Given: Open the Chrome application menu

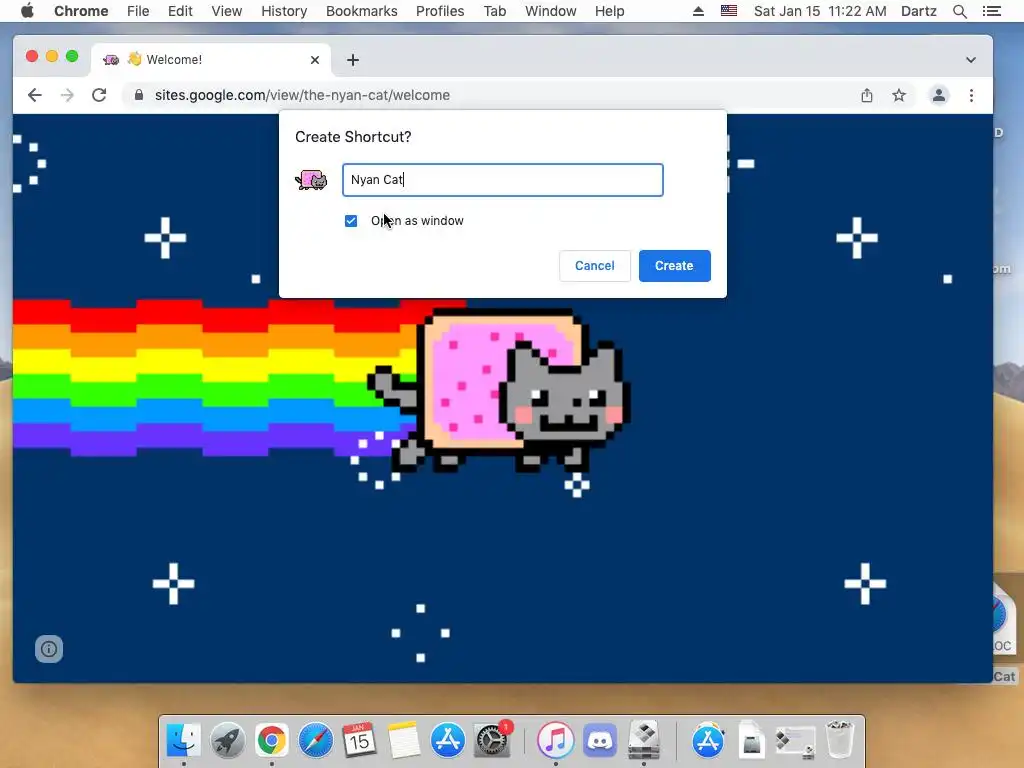Looking at the screenshot, I should [81, 11].
